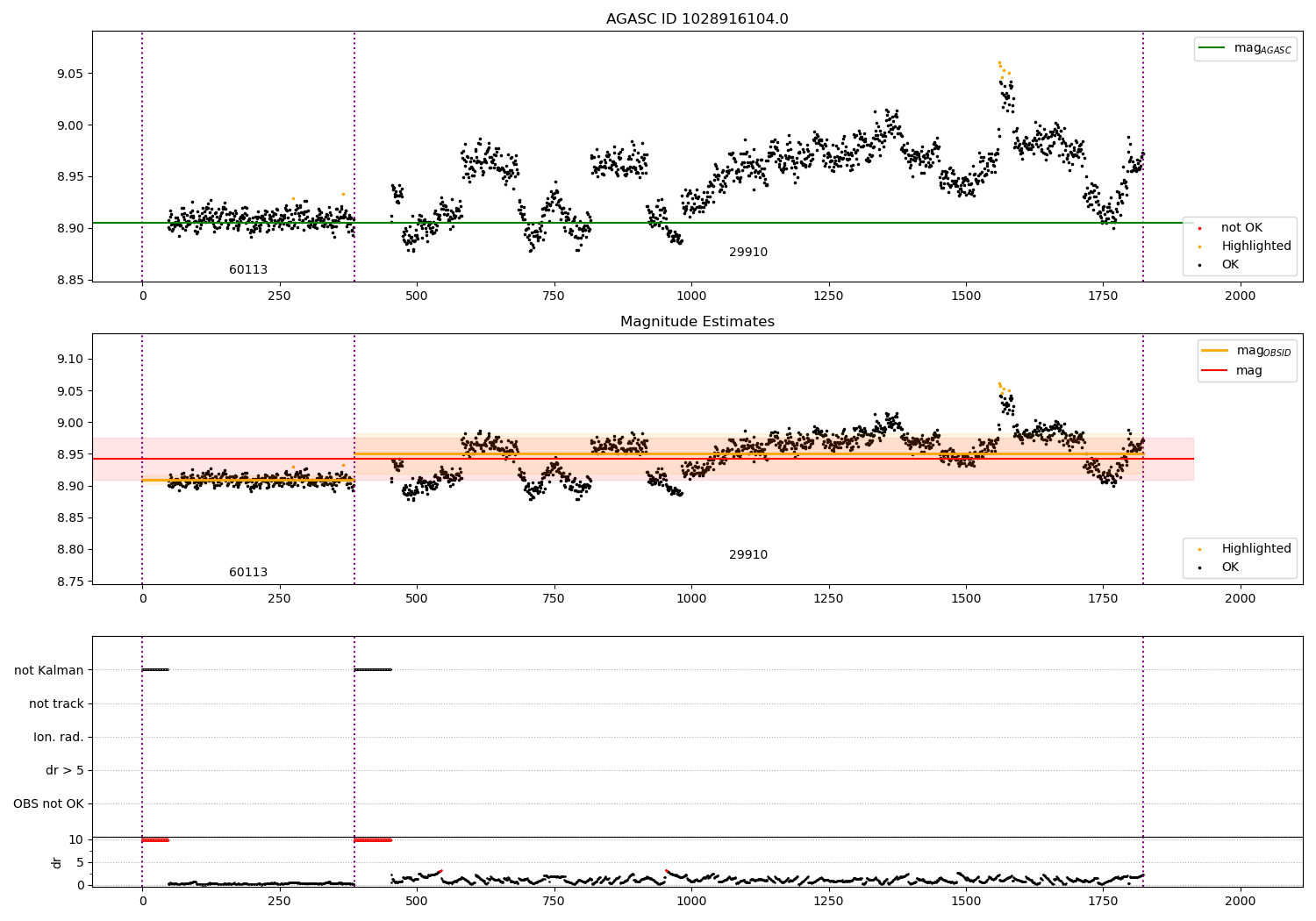Click the 'Ion. rad.' row label

click(59, 737)
